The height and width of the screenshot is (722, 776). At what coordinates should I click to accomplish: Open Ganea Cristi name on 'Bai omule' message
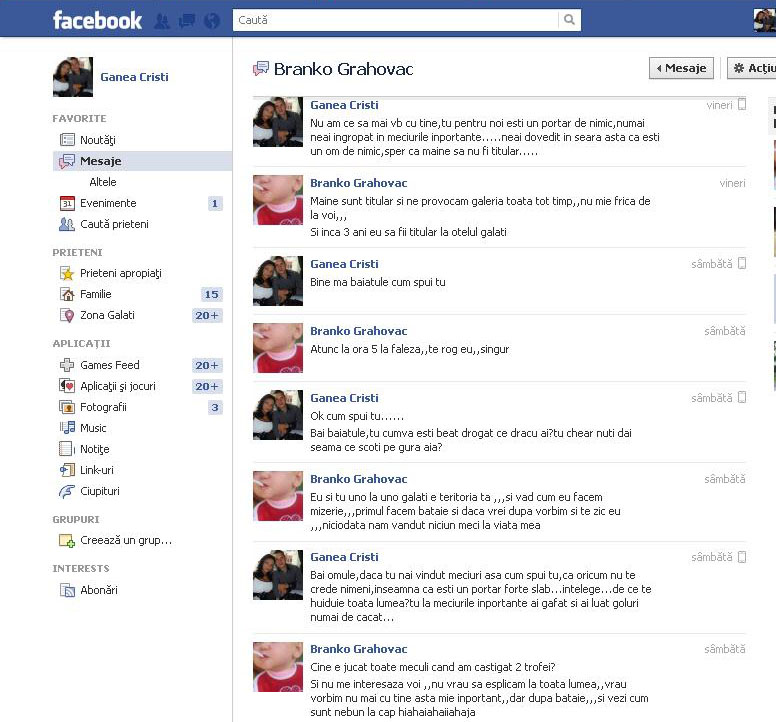[344, 557]
